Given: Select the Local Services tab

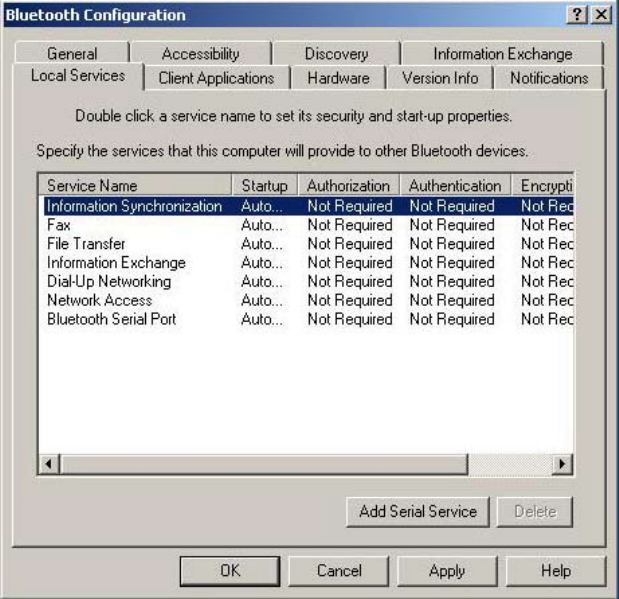Looking at the screenshot, I should click(78, 76).
